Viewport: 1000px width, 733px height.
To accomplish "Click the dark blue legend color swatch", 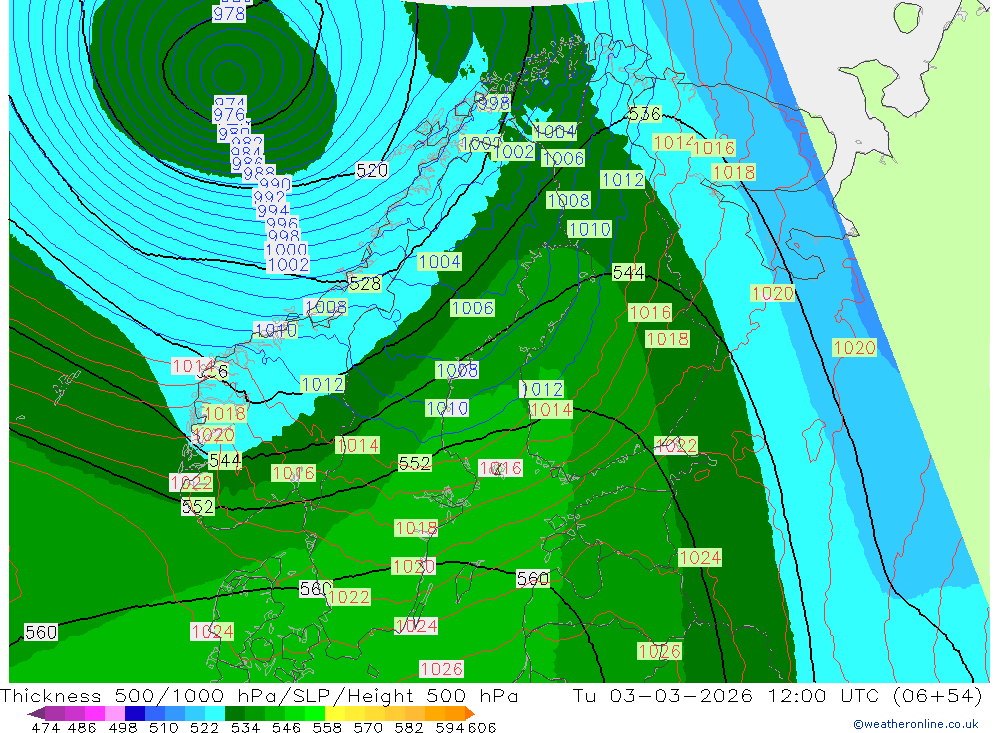I will [135, 713].
